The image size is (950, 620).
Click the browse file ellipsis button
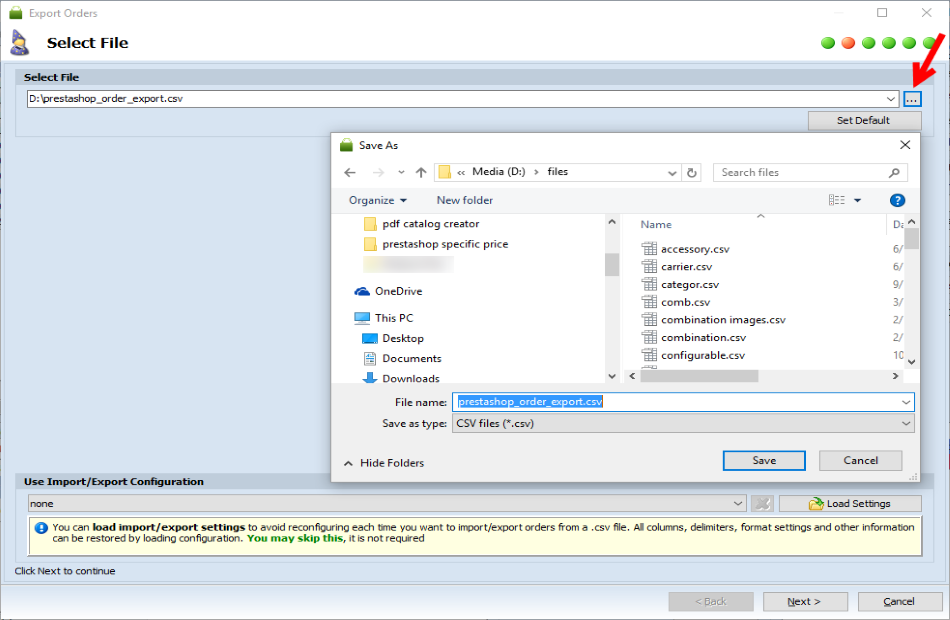click(912, 99)
